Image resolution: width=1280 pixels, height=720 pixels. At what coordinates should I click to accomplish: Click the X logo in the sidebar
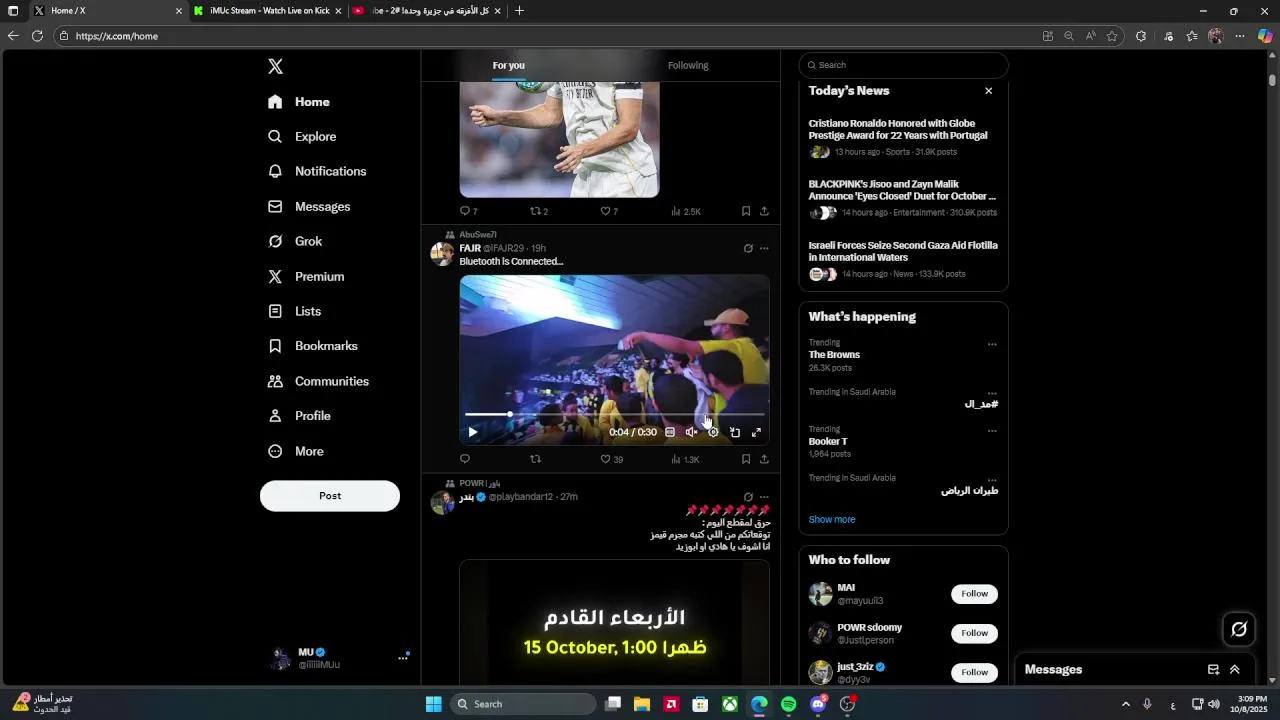click(275, 67)
